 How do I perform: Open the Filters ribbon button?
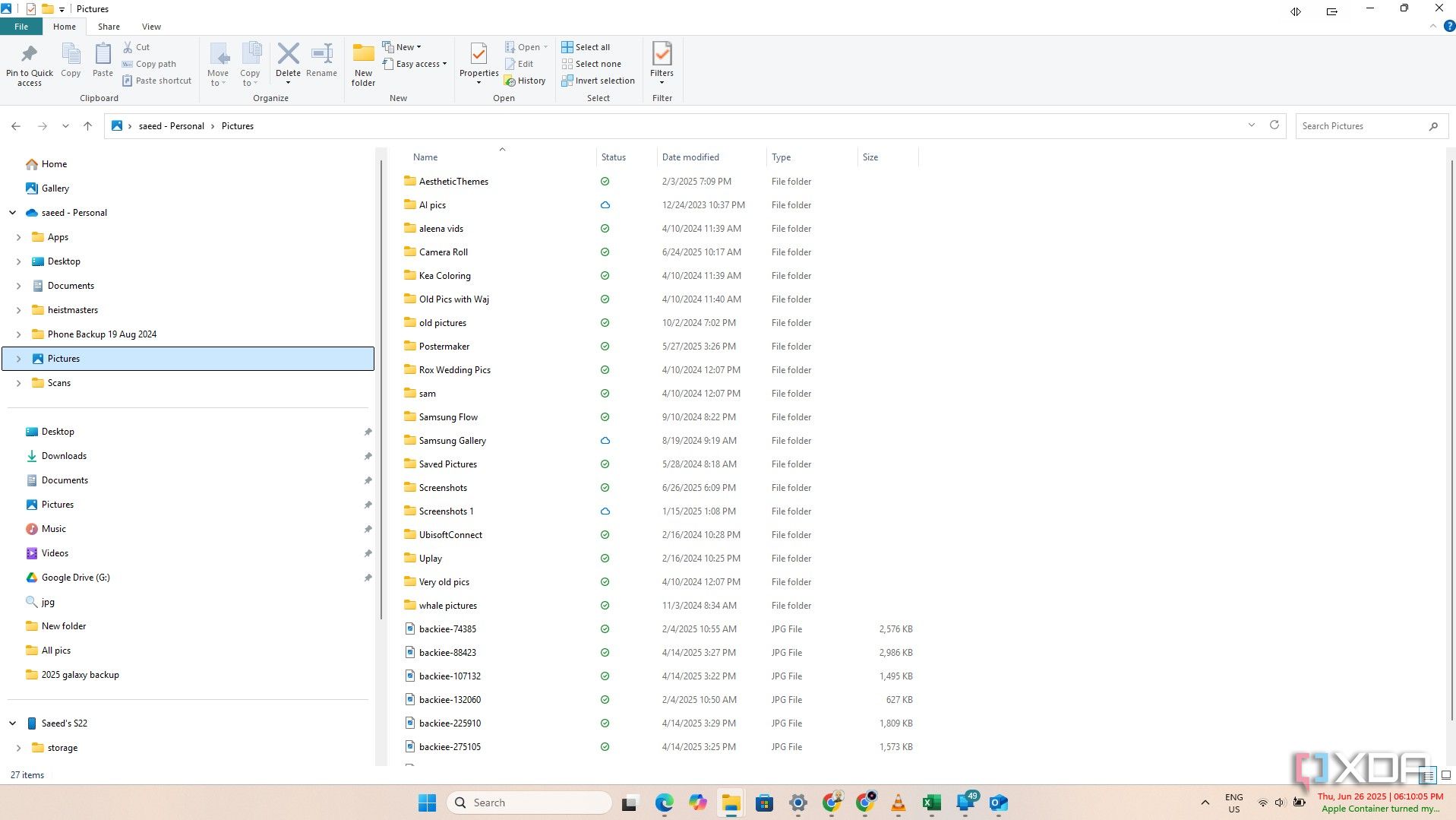pyautogui.click(x=662, y=64)
